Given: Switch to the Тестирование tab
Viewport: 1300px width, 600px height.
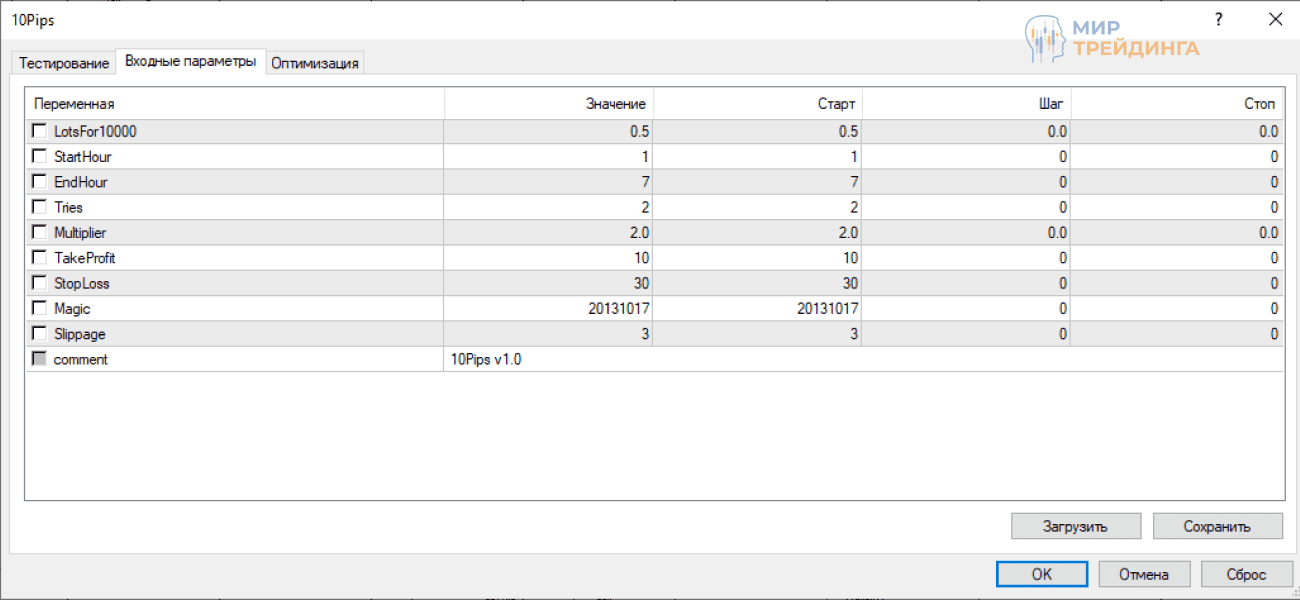Looking at the screenshot, I should 64,63.
